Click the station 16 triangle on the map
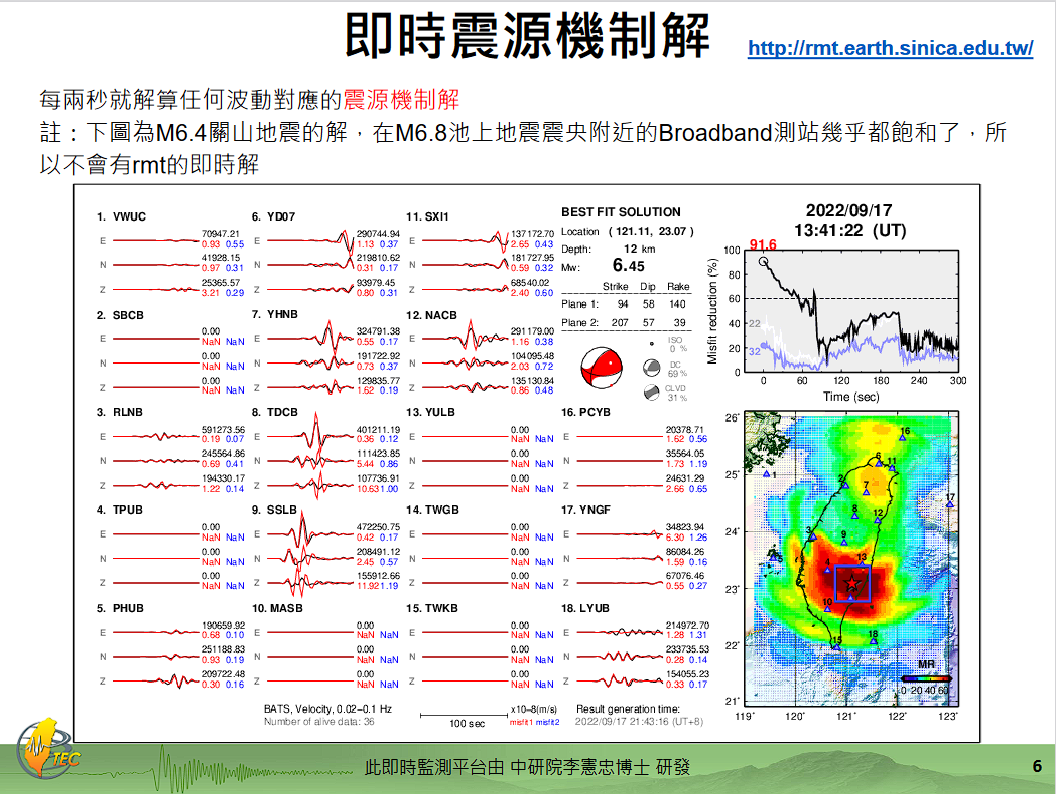1056x794 pixels. 902,438
